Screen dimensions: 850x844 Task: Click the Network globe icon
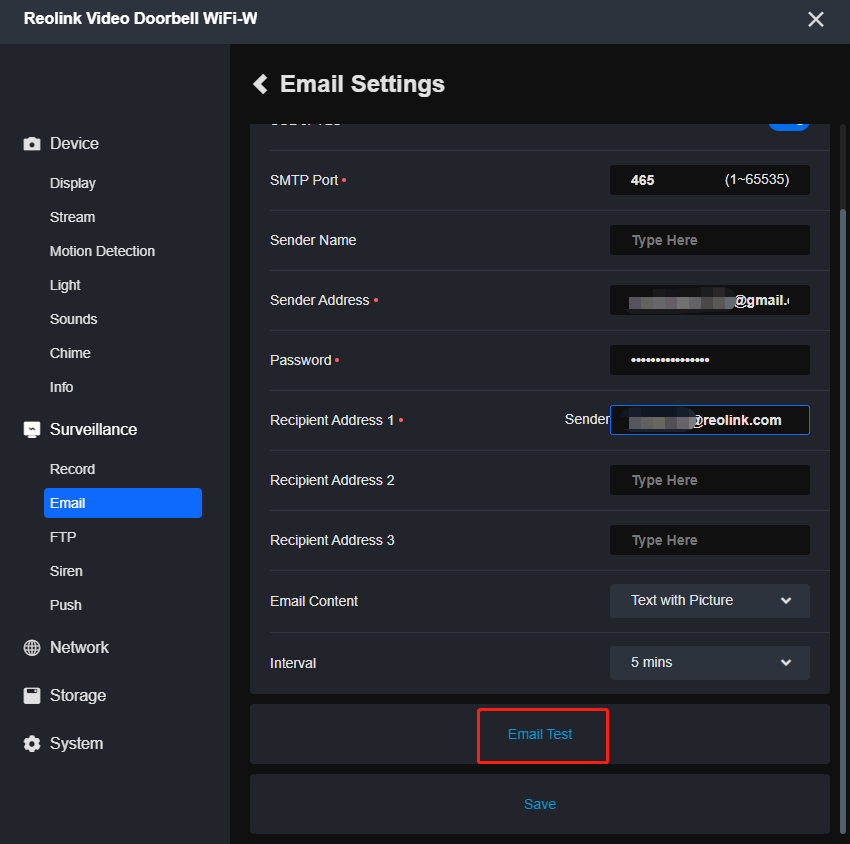[x=32, y=647]
